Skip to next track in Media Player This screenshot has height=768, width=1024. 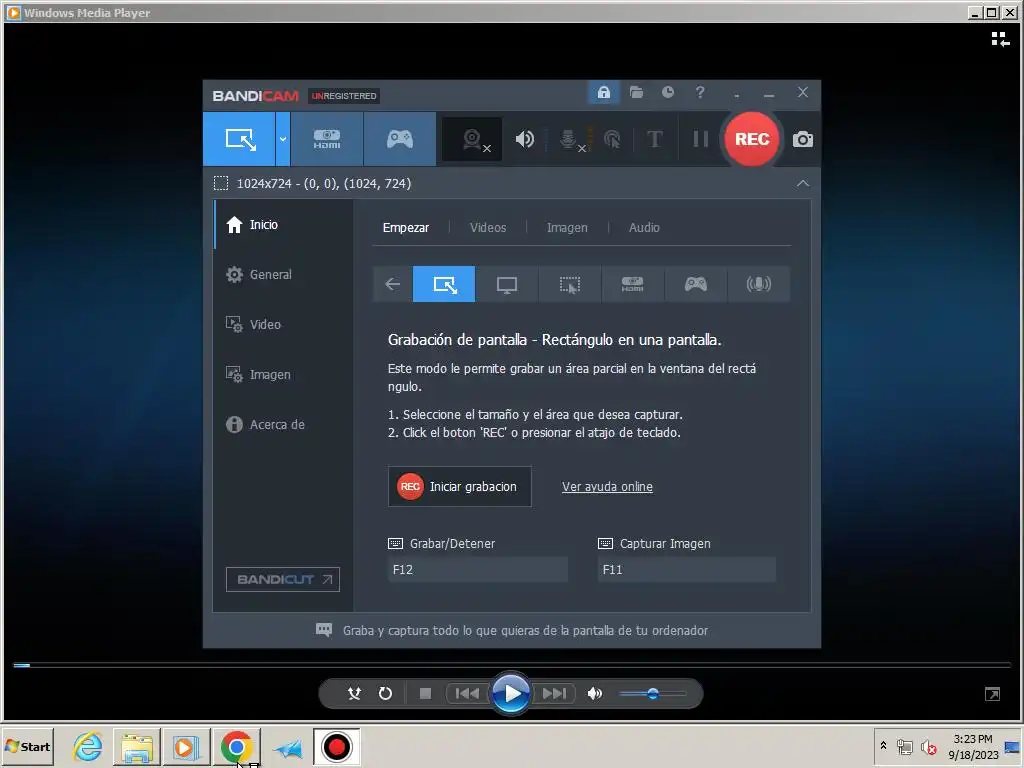pos(554,694)
